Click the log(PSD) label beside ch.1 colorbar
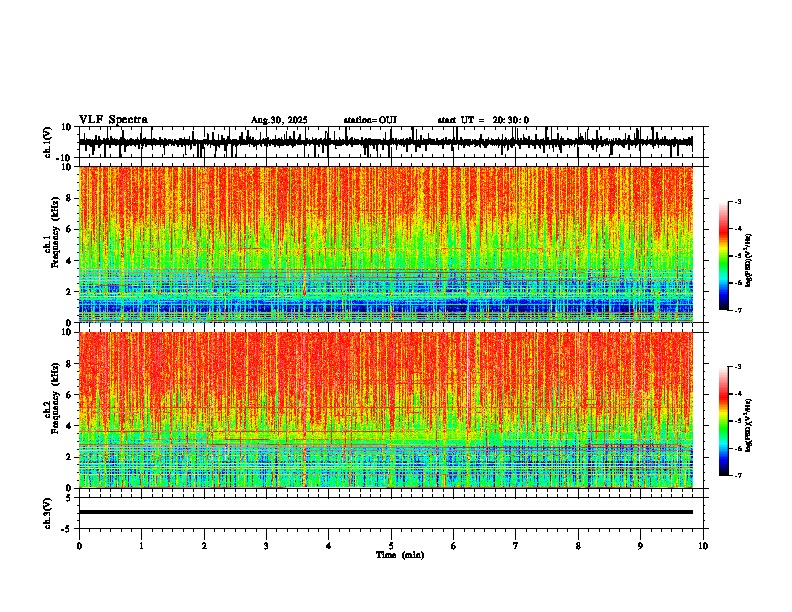Viewport: 792px width, 612px height. (748, 261)
